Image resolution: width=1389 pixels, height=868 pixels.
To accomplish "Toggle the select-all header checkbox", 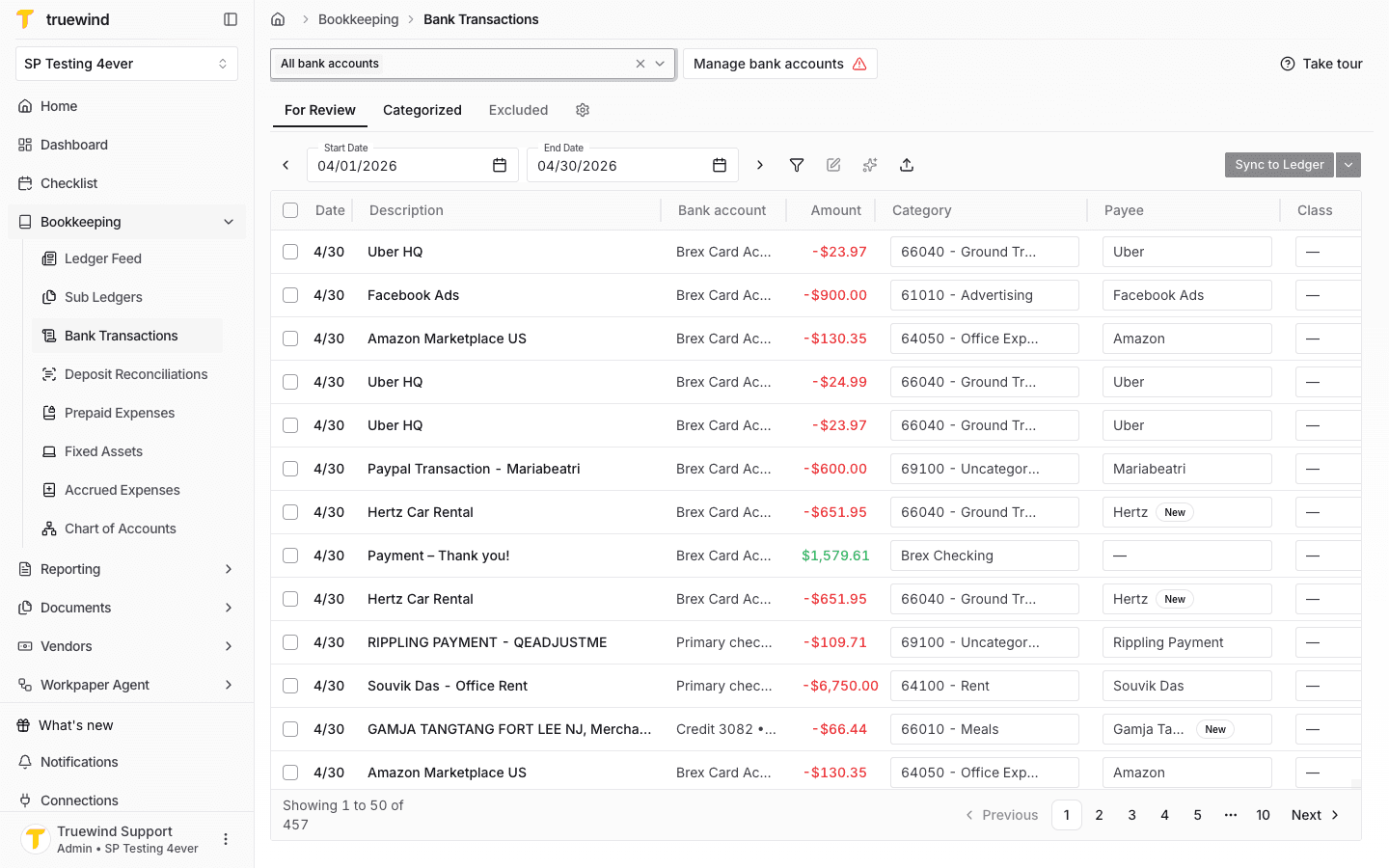I will click(x=290, y=210).
